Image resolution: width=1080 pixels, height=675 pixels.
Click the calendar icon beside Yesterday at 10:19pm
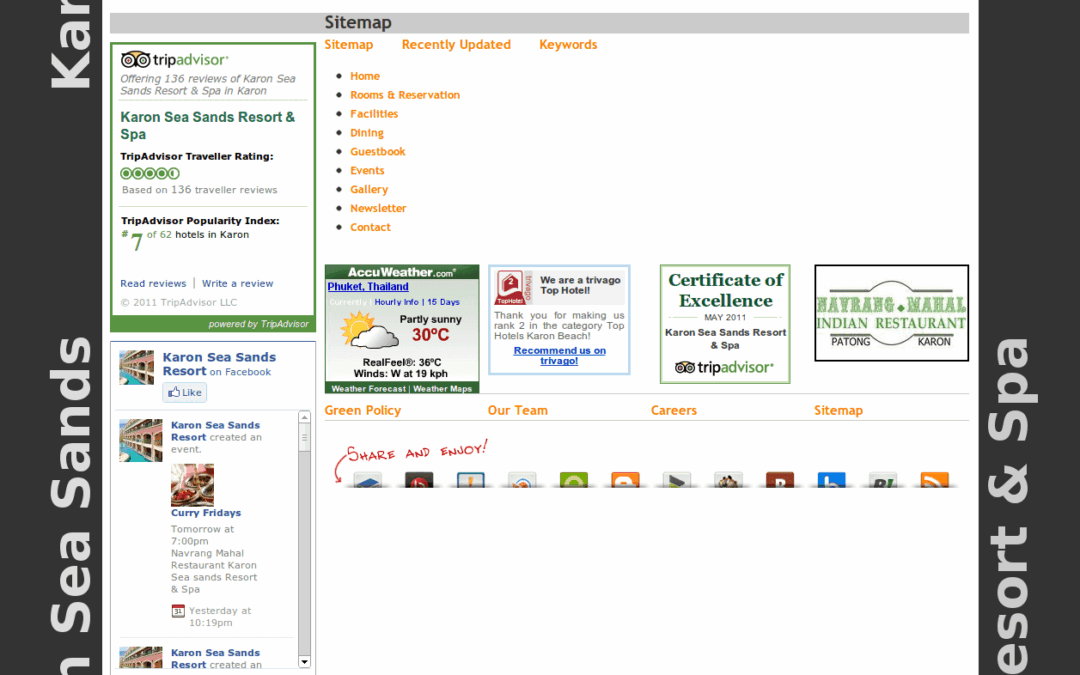[x=178, y=611]
